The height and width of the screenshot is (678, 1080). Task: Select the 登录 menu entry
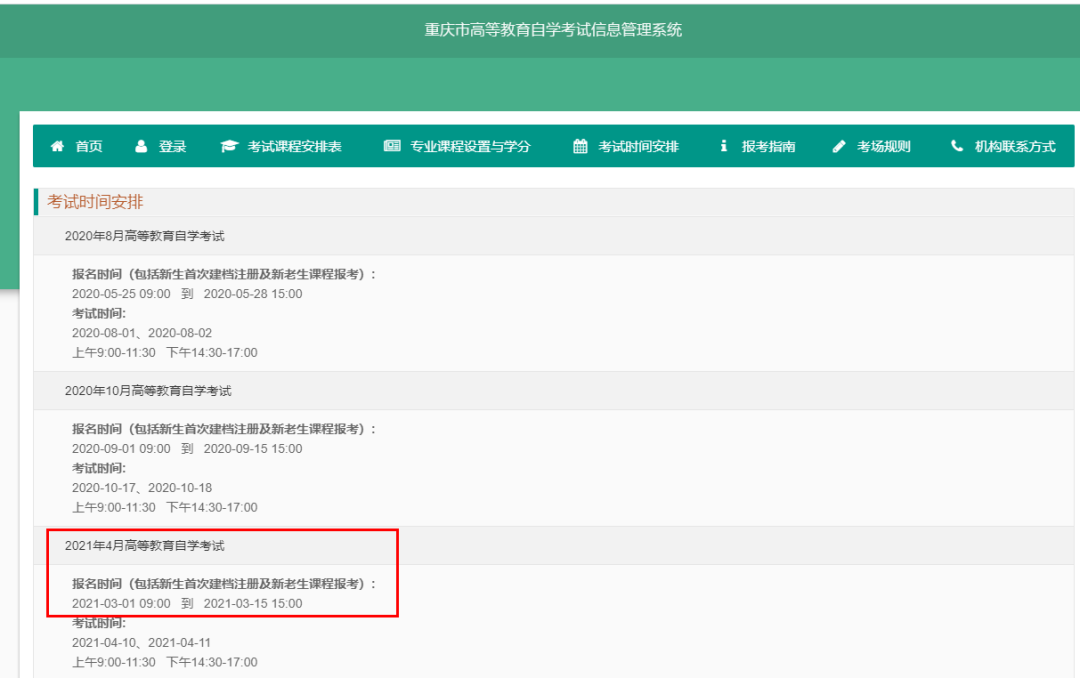170,145
